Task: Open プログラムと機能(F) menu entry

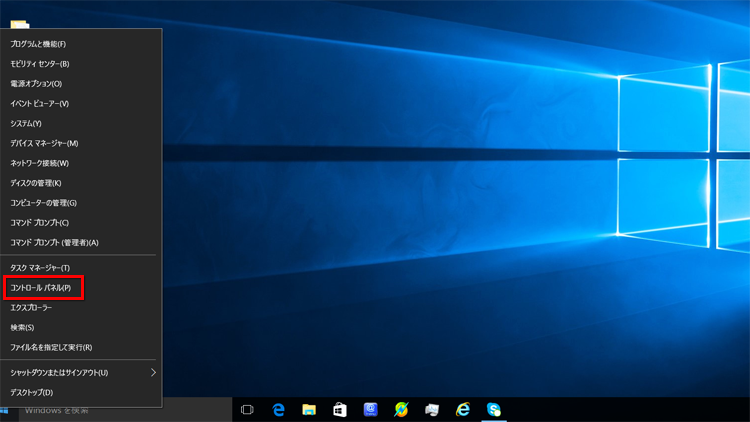Action: click(x=38, y=44)
